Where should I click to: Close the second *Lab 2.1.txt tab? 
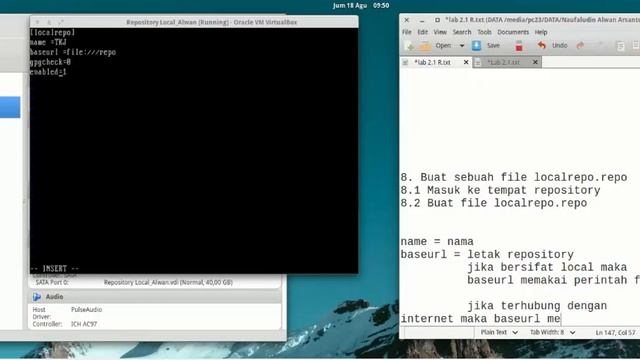tap(535, 62)
